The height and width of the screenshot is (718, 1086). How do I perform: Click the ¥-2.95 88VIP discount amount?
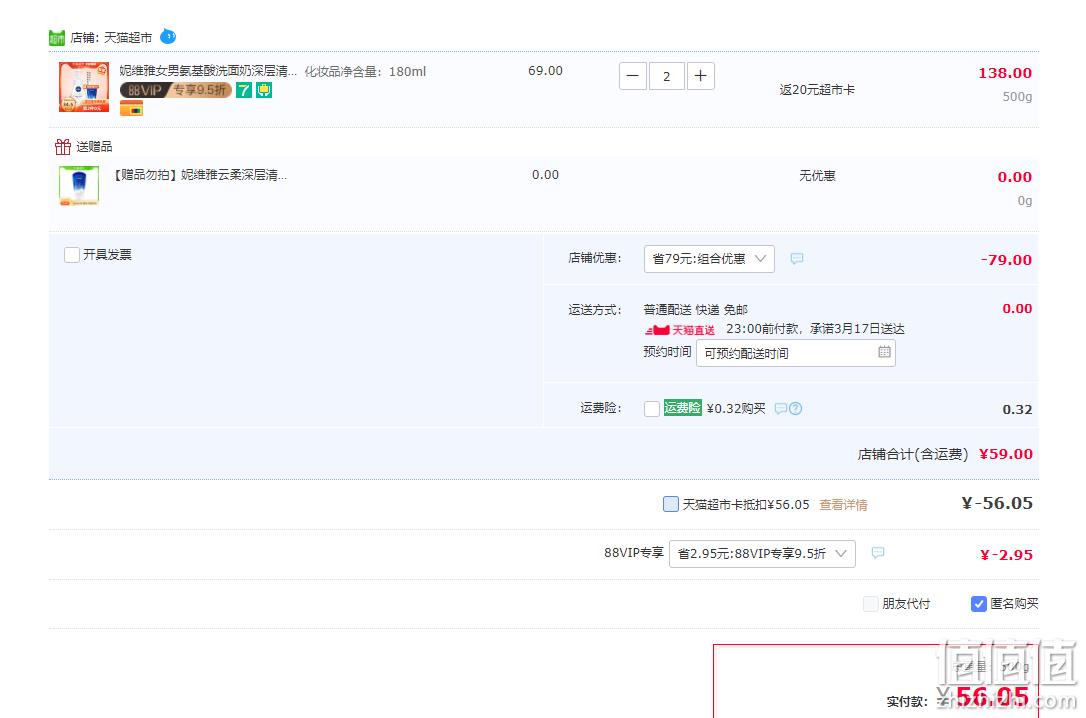pos(1006,555)
